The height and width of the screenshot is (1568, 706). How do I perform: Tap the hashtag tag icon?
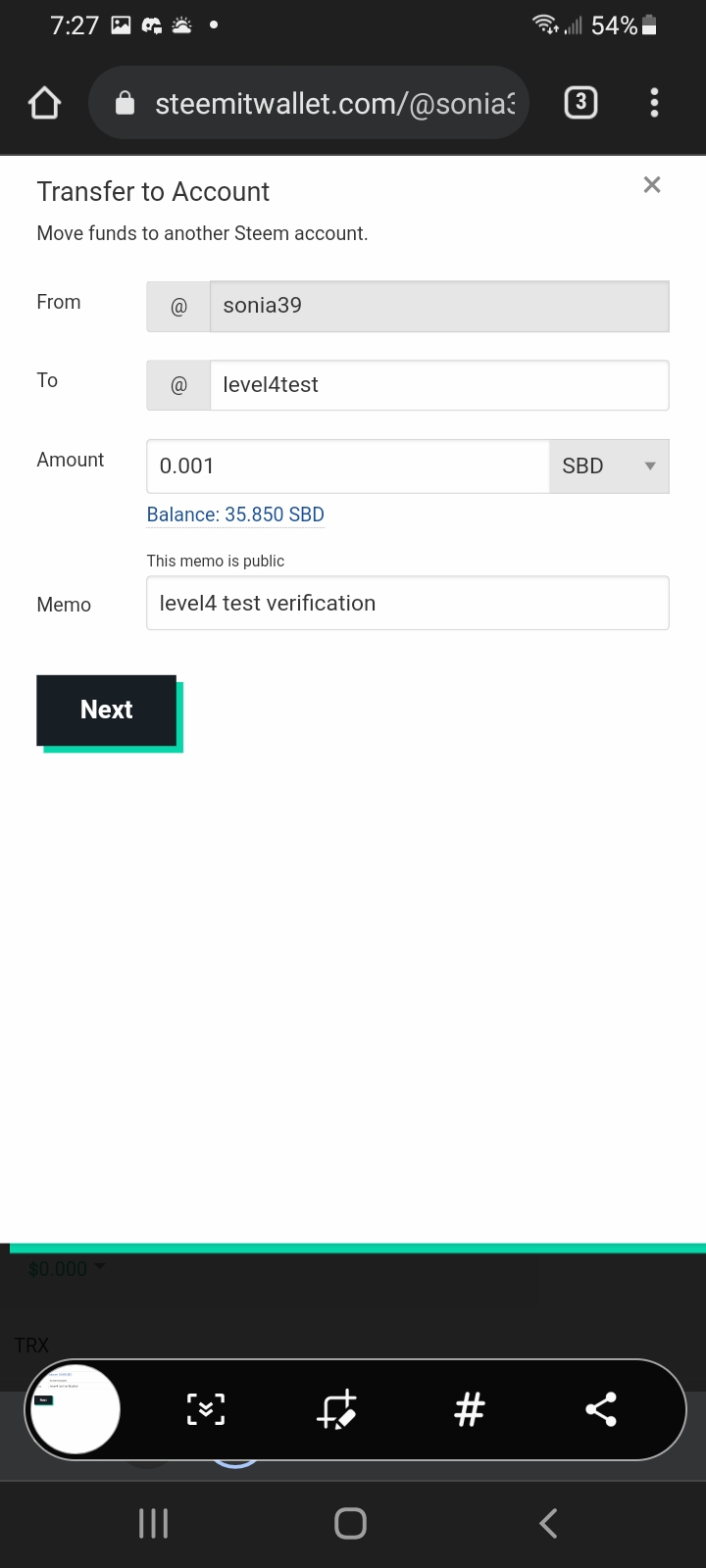[x=470, y=1409]
